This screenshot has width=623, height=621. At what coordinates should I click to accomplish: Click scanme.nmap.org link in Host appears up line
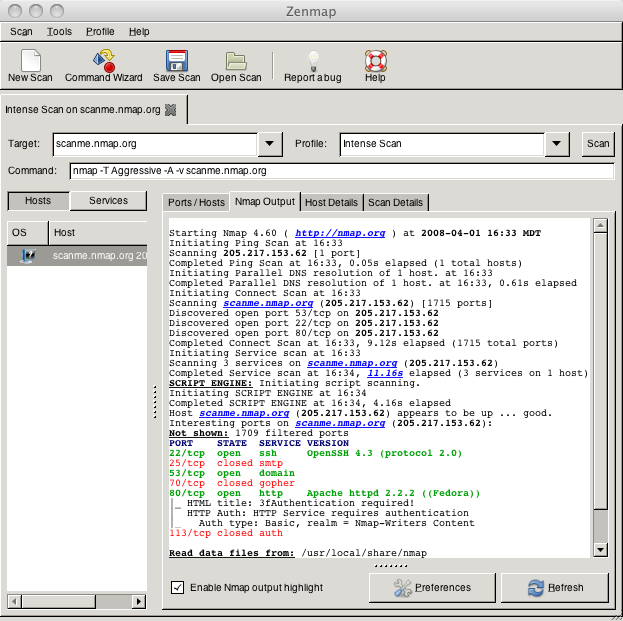pos(244,413)
